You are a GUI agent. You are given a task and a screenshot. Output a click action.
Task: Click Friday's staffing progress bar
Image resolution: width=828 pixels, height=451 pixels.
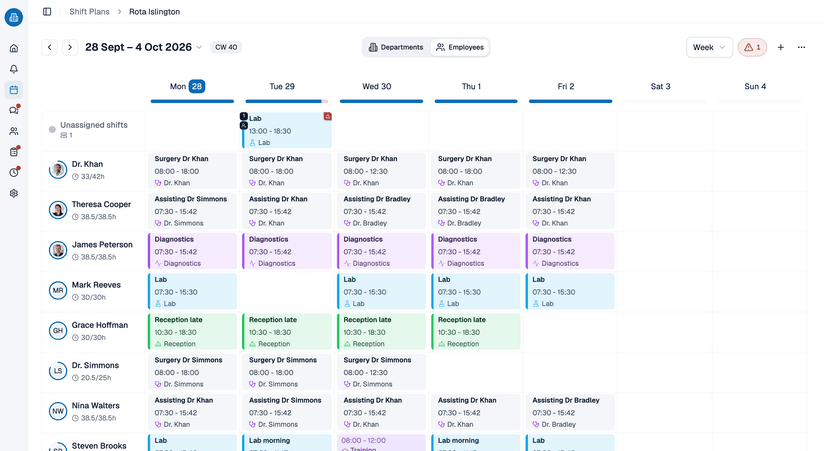570,101
